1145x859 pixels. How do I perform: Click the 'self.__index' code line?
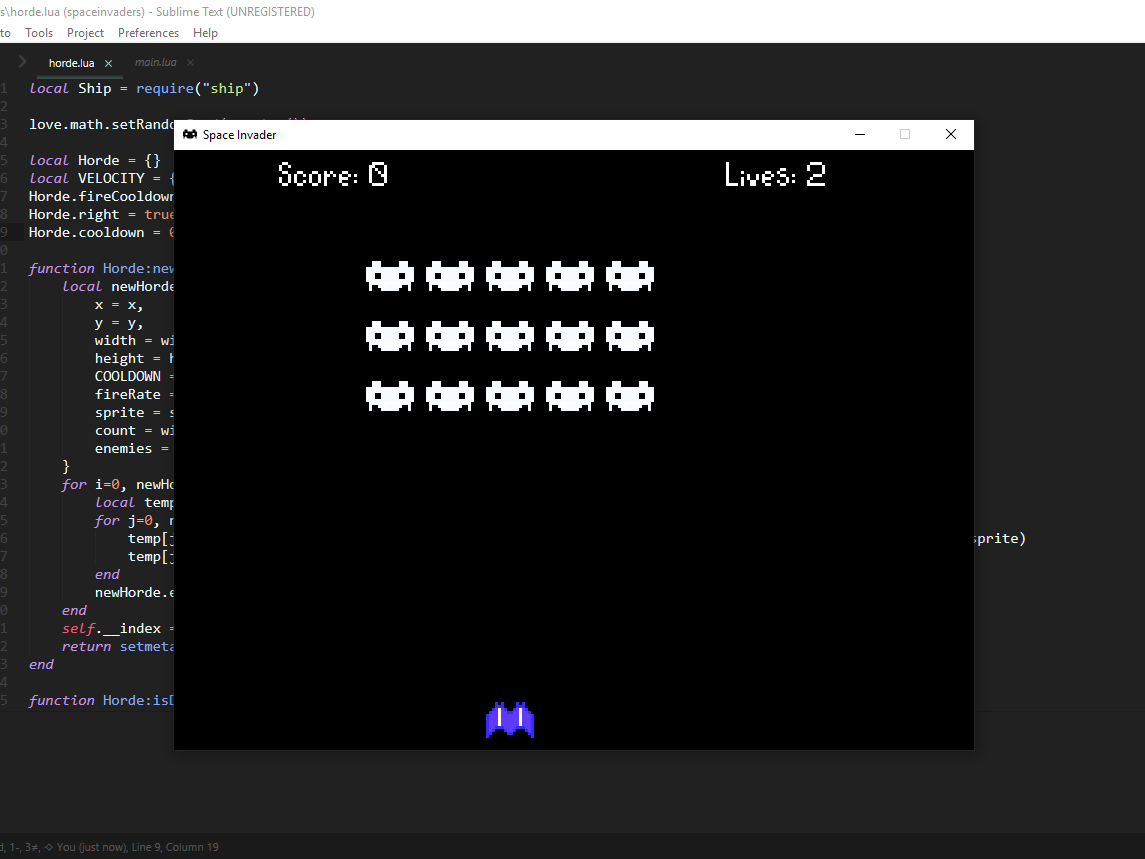[x=118, y=628]
